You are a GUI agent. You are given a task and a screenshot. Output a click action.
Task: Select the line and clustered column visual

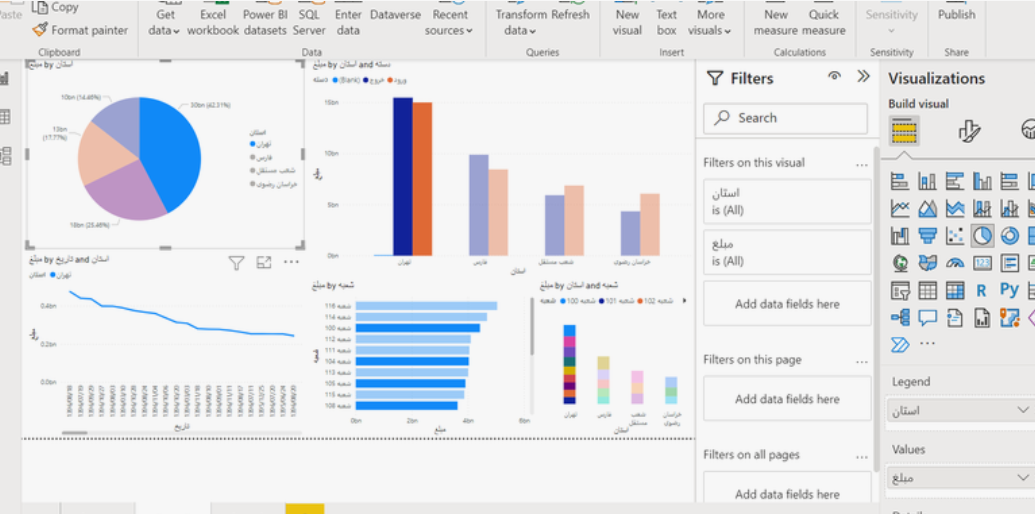pos(1009,209)
